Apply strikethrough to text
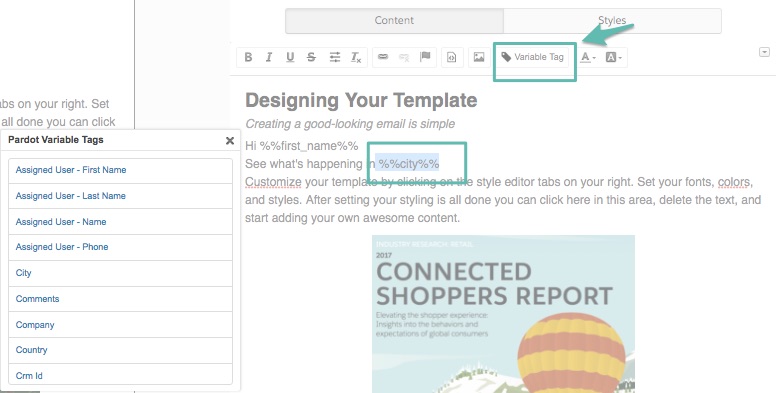The image size is (776, 393). 311,57
